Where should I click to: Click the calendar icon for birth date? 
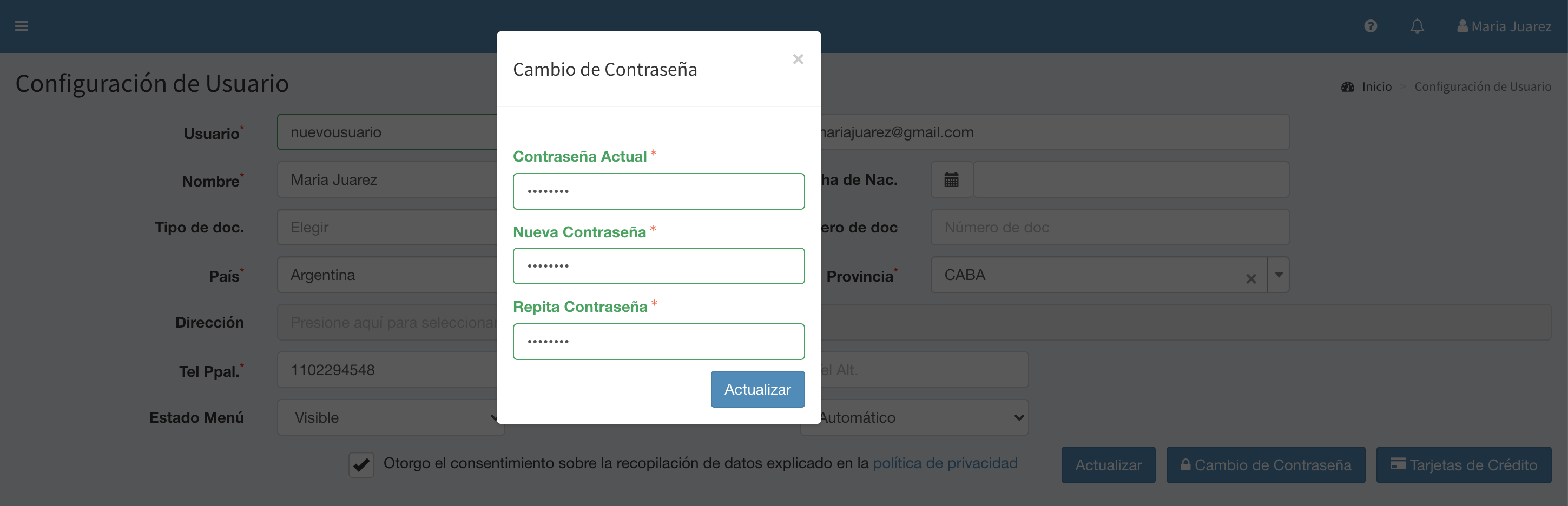pyautogui.click(x=951, y=180)
